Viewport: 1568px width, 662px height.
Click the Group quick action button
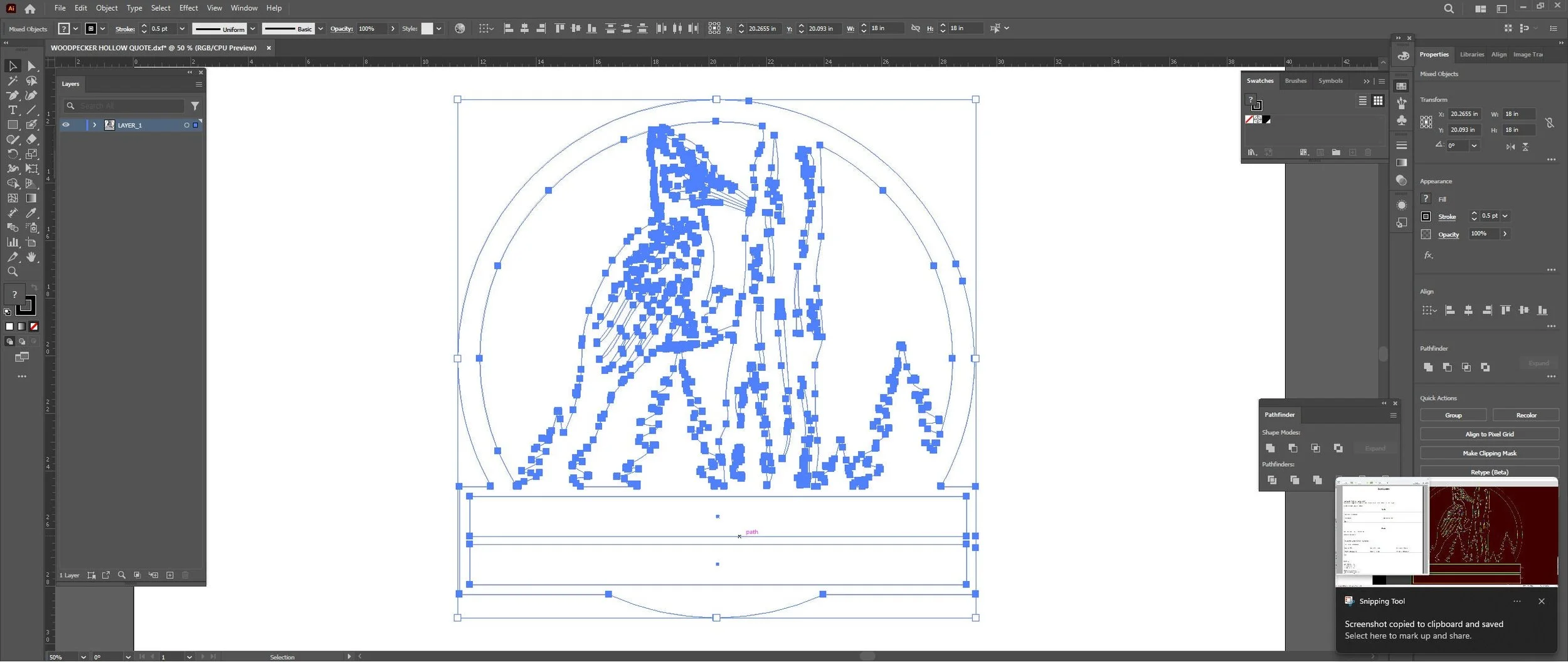1453,415
